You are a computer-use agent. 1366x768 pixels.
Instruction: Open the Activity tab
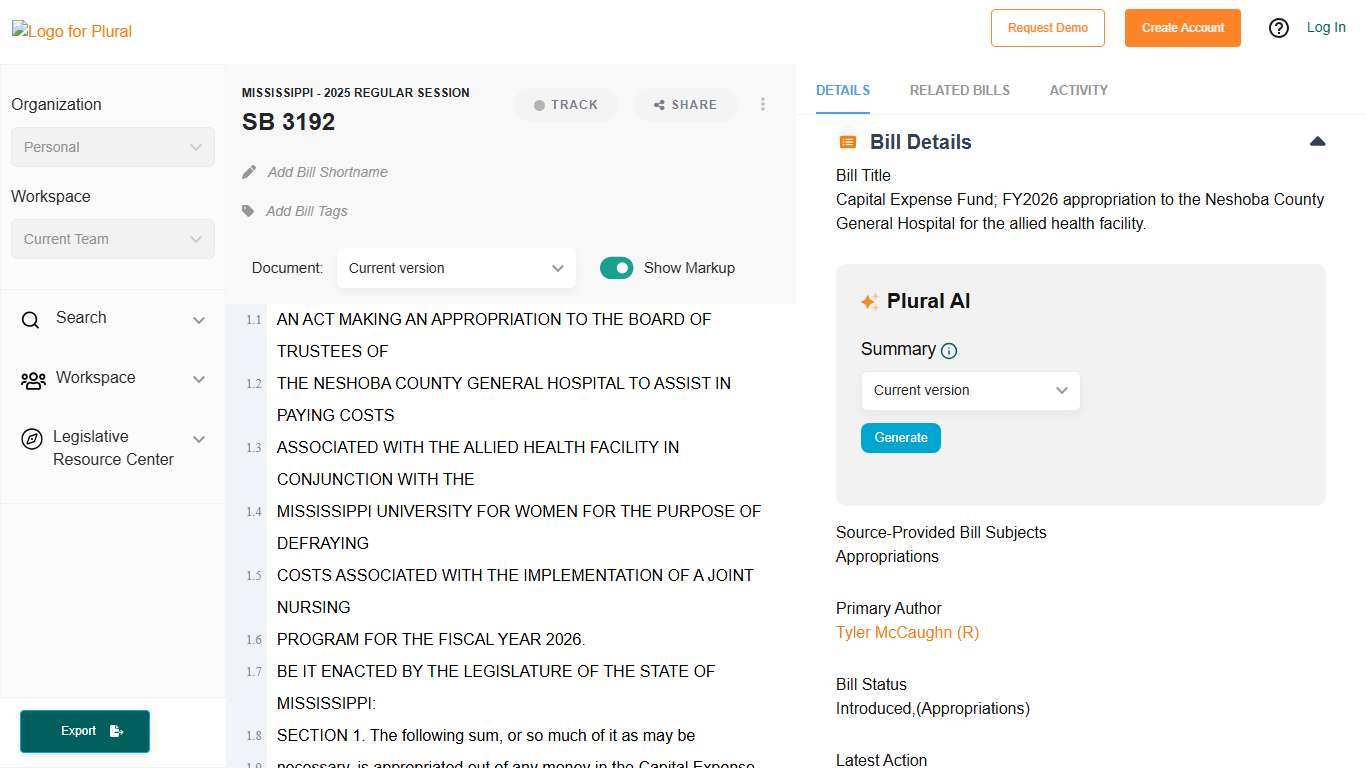click(1078, 90)
